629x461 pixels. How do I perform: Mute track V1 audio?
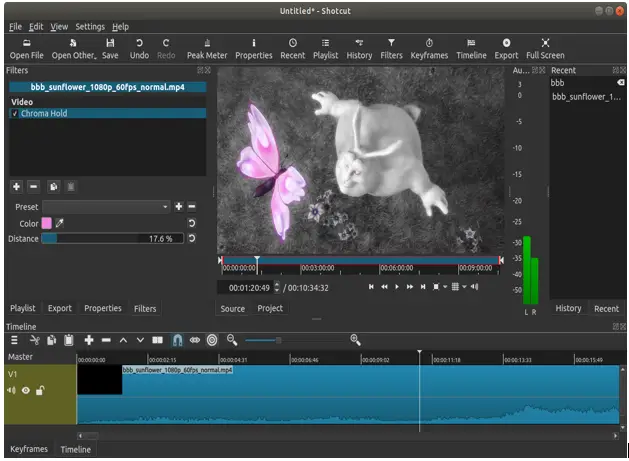point(11,390)
